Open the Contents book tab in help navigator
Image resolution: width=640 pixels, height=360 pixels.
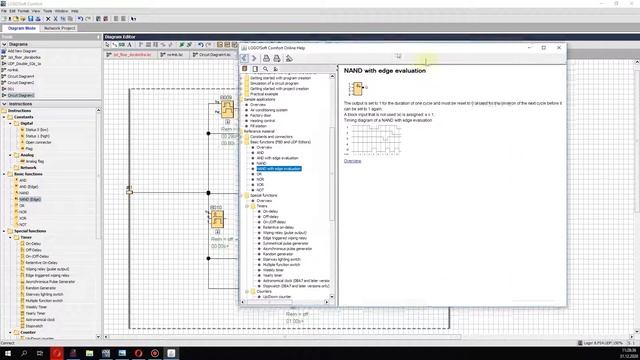[245, 69]
